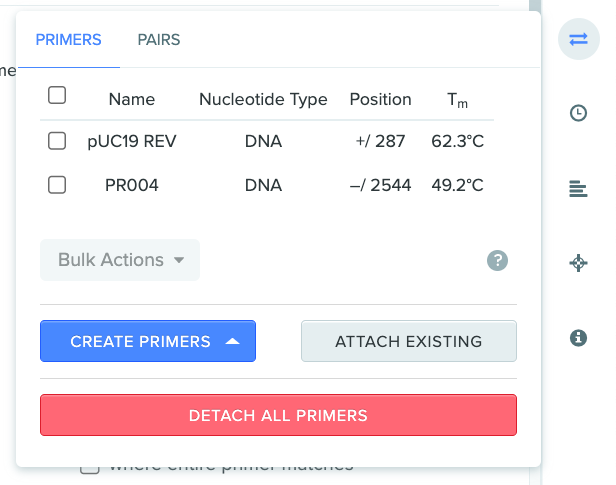Viewport: 616px width, 485px height.
Task: Open the history clock icon
Action: (x=578, y=113)
